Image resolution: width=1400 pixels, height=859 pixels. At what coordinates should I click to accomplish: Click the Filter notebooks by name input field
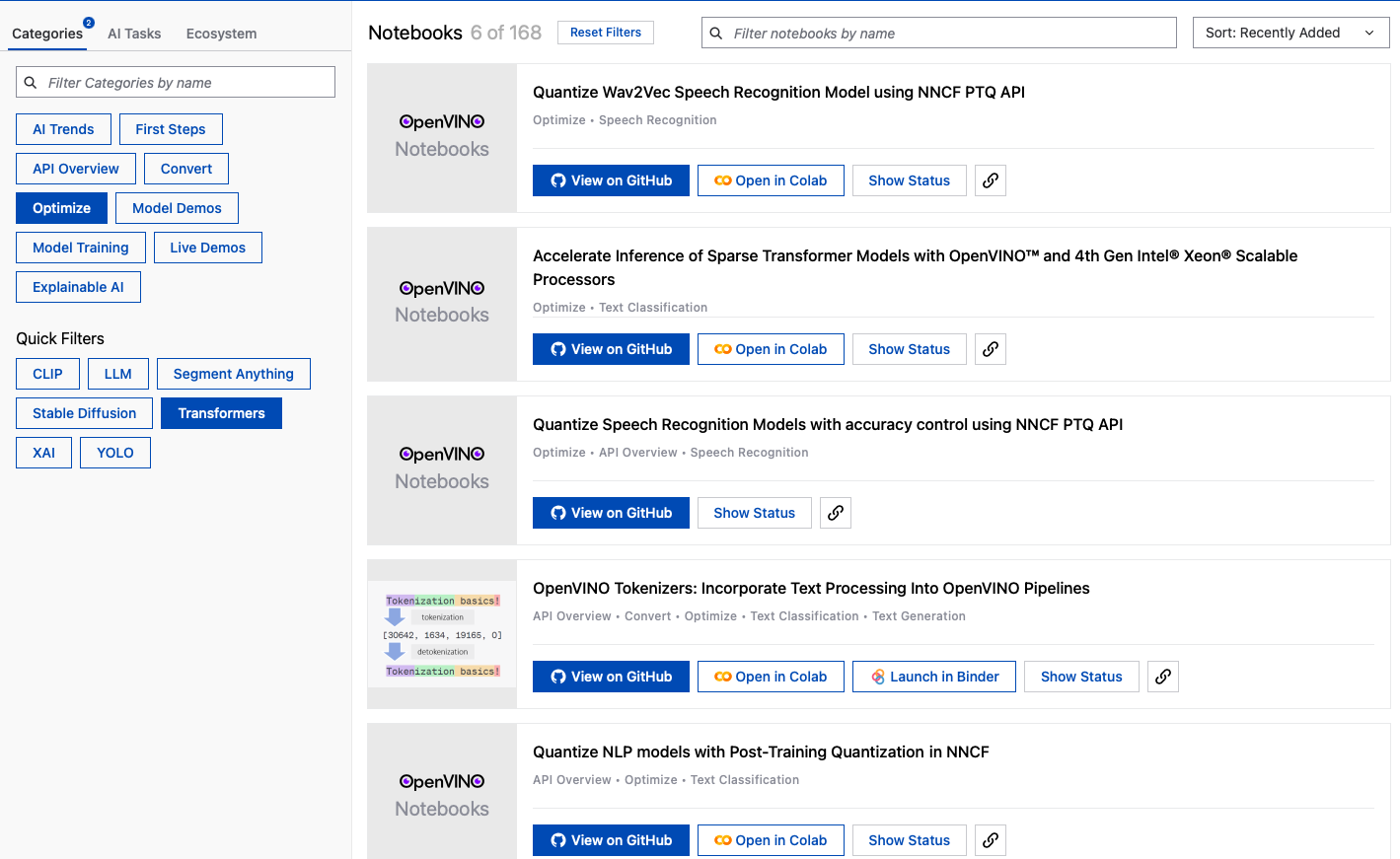937,33
